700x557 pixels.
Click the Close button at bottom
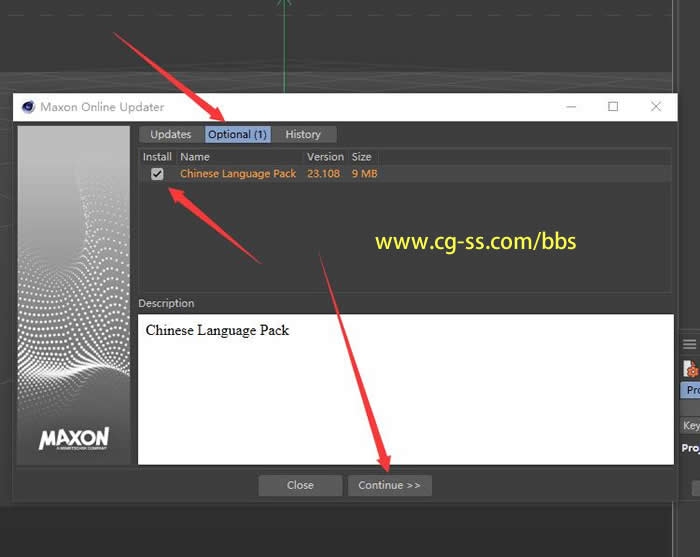point(300,485)
